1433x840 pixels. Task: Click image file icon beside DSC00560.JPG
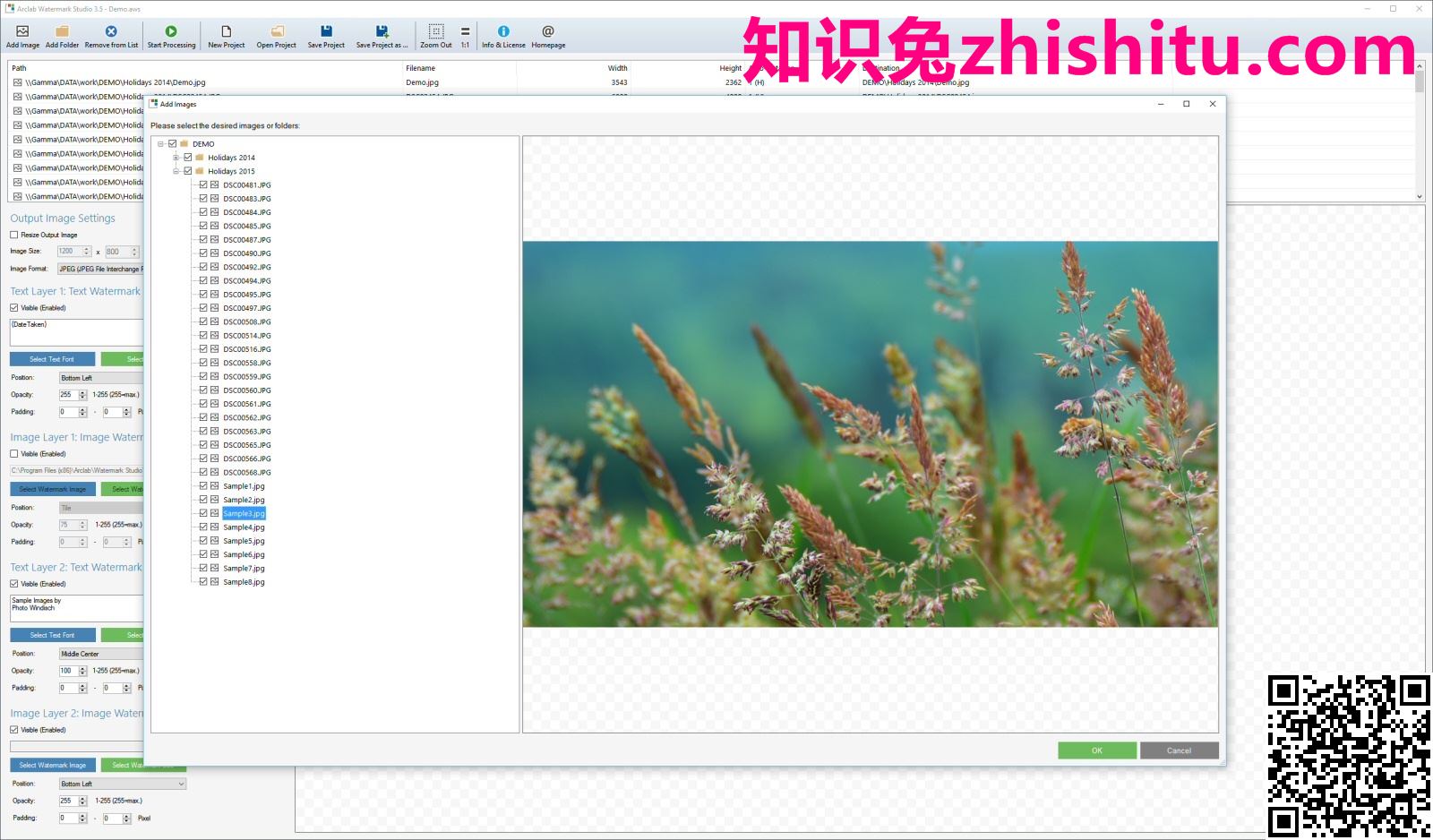(215, 390)
